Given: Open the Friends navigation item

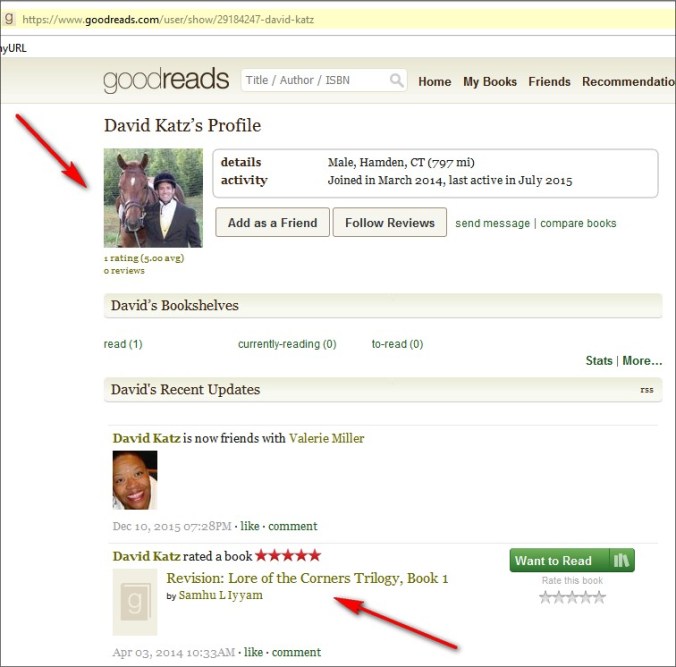Looking at the screenshot, I should coord(549,82).
